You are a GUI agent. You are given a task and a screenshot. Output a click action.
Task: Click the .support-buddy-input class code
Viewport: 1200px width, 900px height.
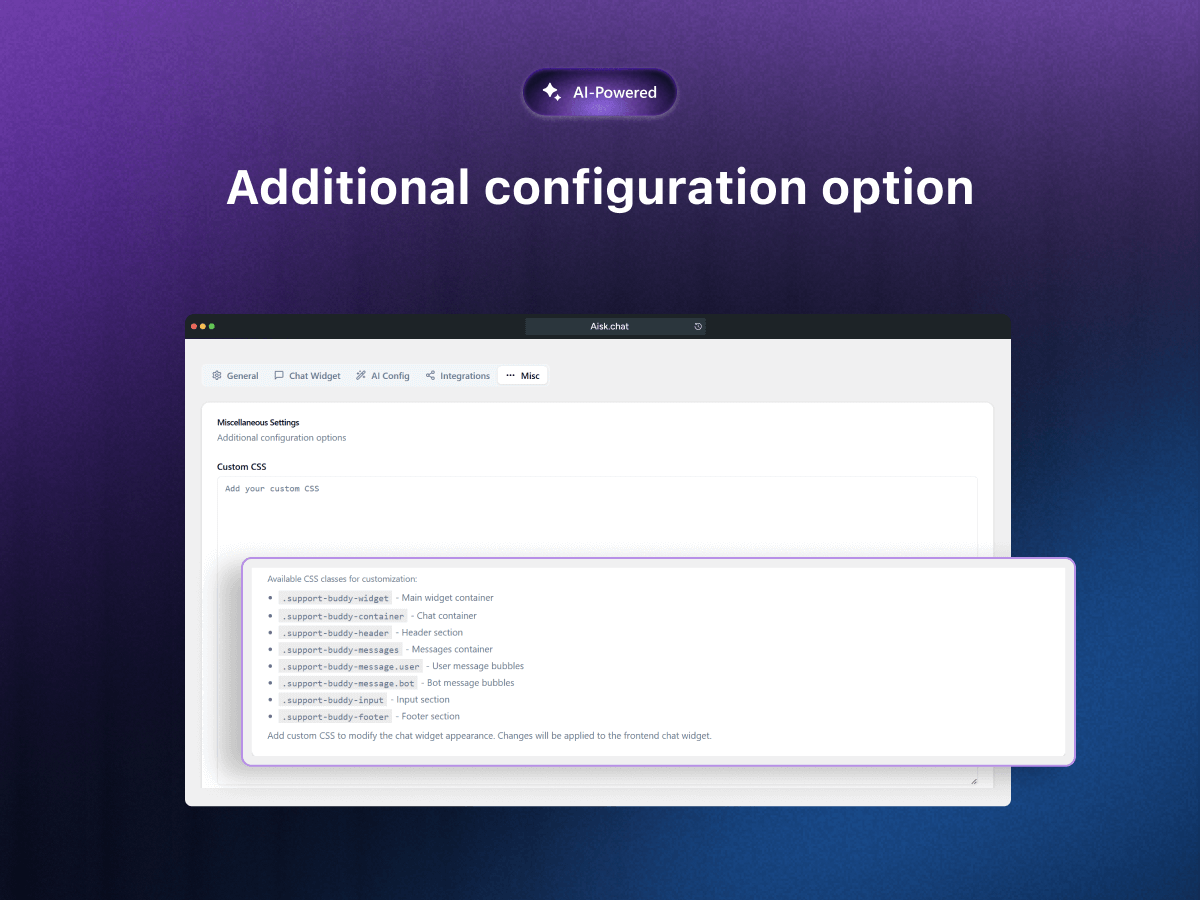(332, 700)
